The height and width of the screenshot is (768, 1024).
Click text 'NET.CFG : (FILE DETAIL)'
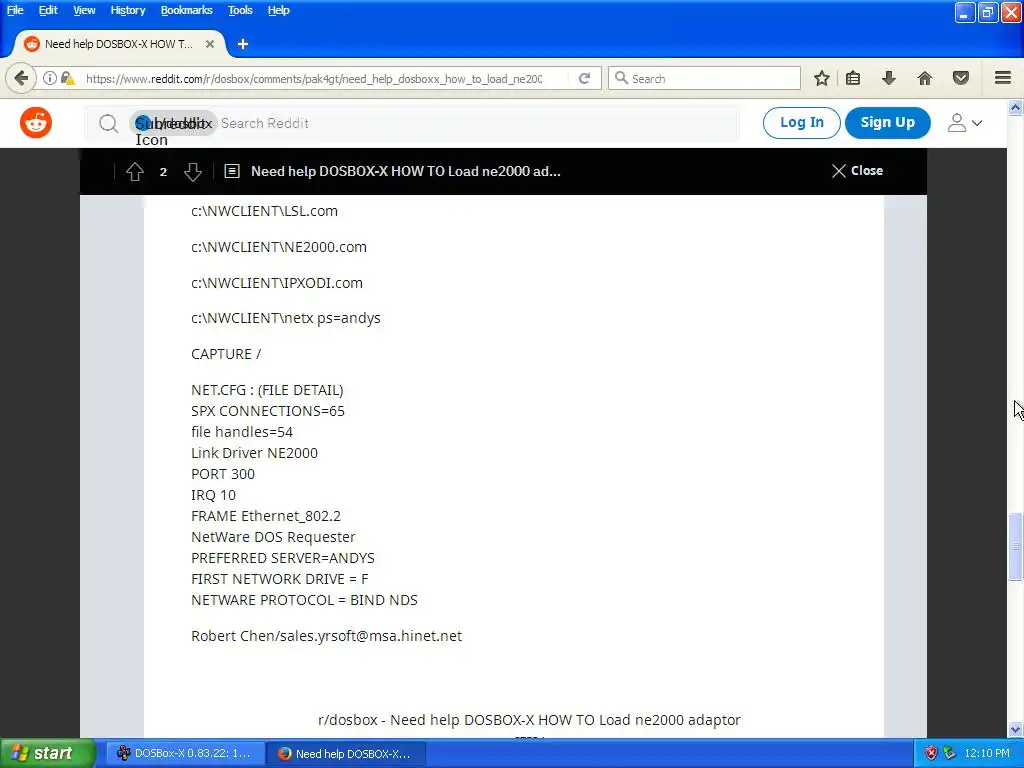[x=267, y=390]
